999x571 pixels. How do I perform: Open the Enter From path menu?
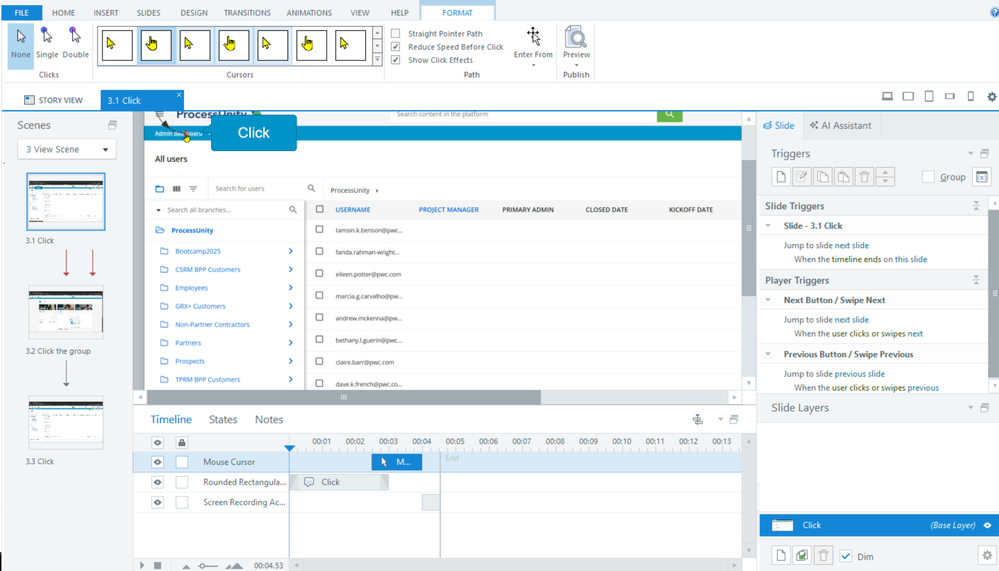533,46
